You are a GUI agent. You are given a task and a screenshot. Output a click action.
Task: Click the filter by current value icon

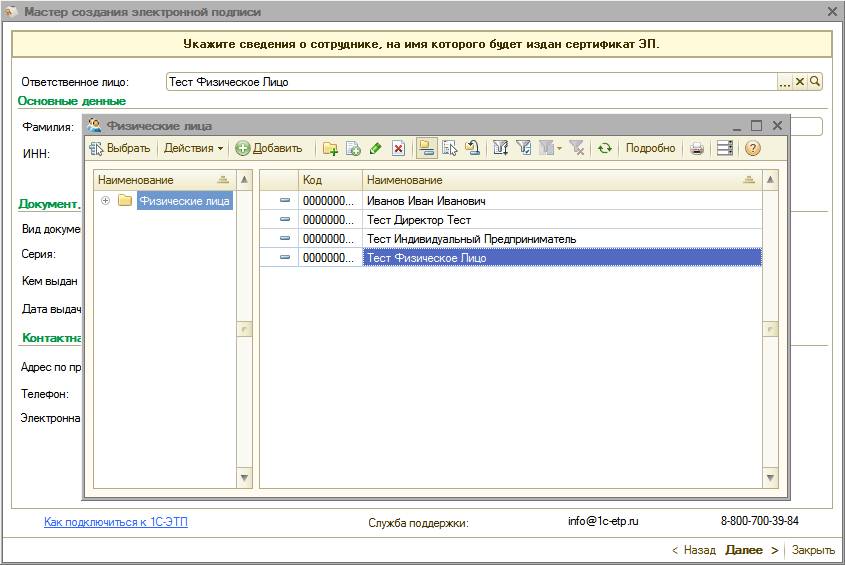[x=523, y=148]
